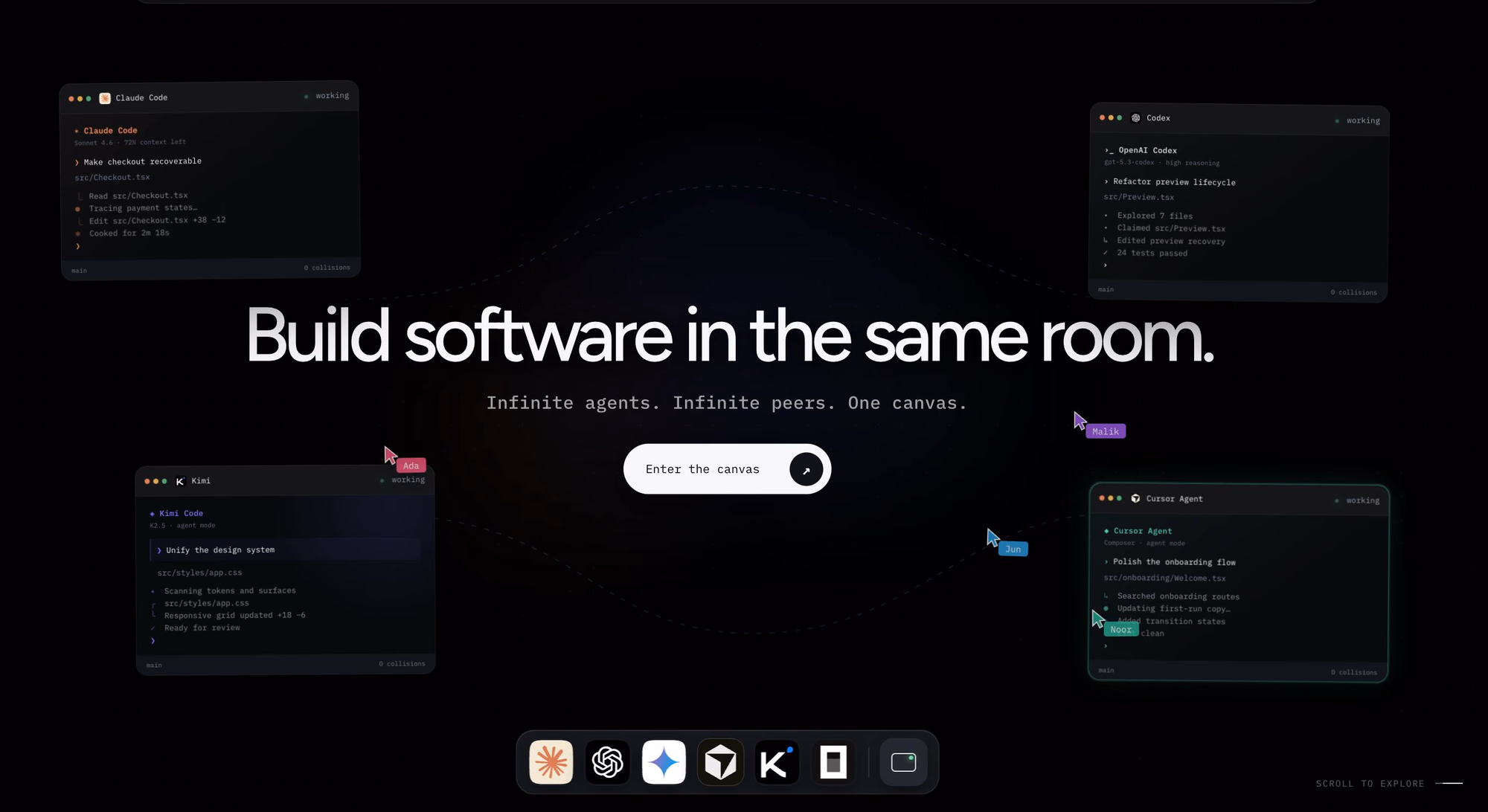Click the orange Claude Code heading in the terminal

[x=110, y=131]
